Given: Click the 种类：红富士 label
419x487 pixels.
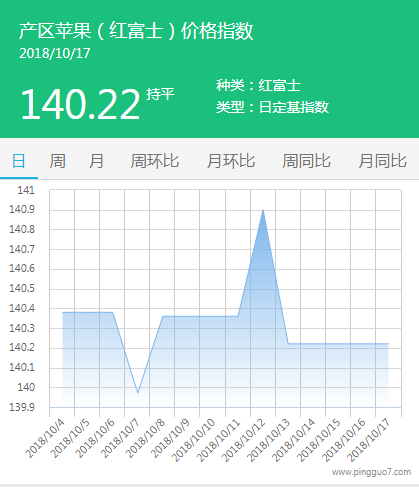Looking at the screenshot, I should coord(258,85).
